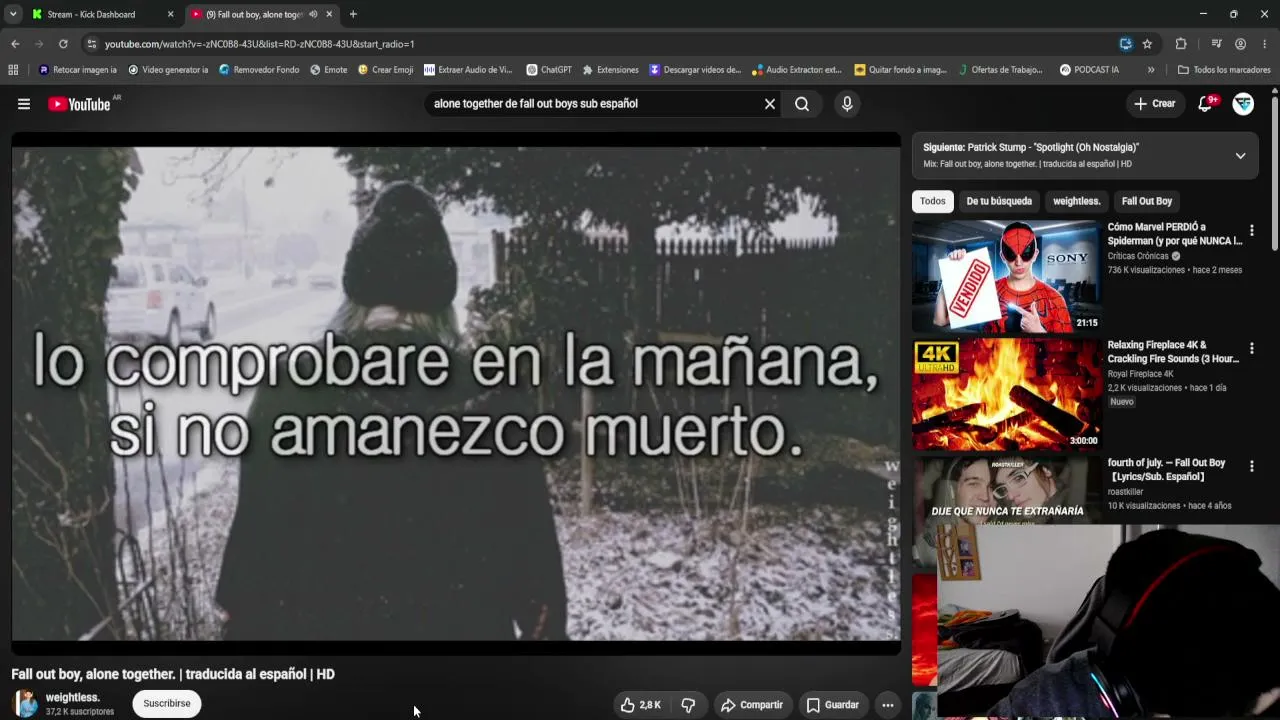Open the Relaxing Fireplace 4K thumbnail
Image resolution: width=1280 pixels, height=720 pixels.
1006,394
